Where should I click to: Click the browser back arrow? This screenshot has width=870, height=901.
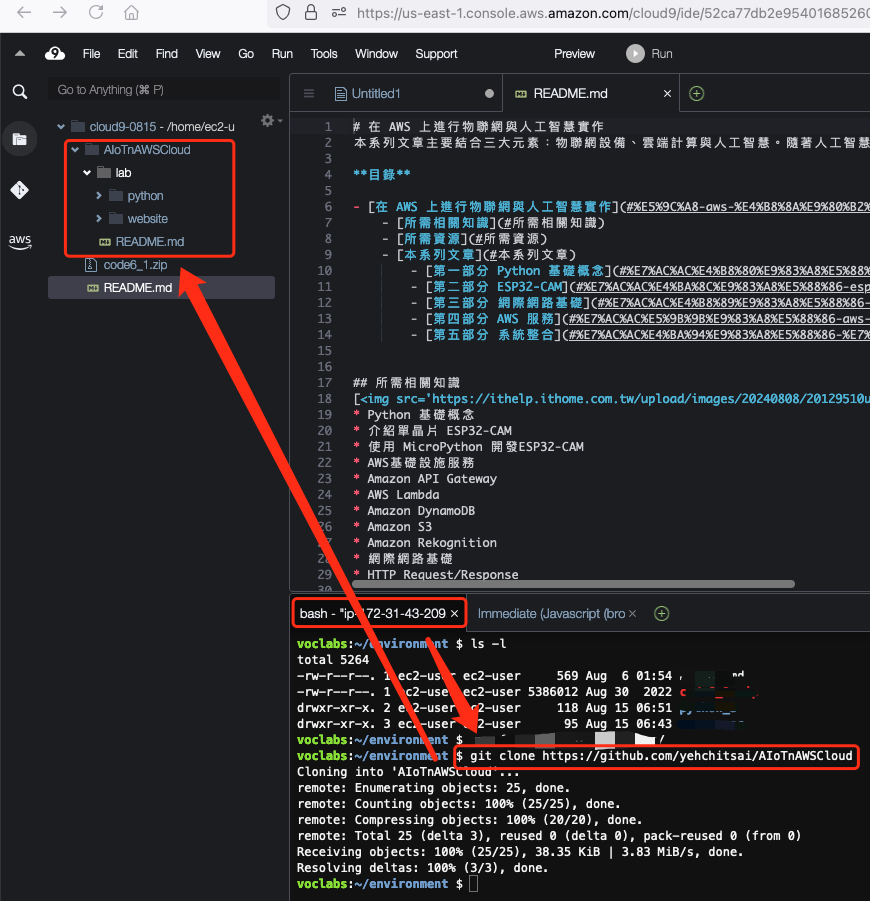[x=24, y=12]
